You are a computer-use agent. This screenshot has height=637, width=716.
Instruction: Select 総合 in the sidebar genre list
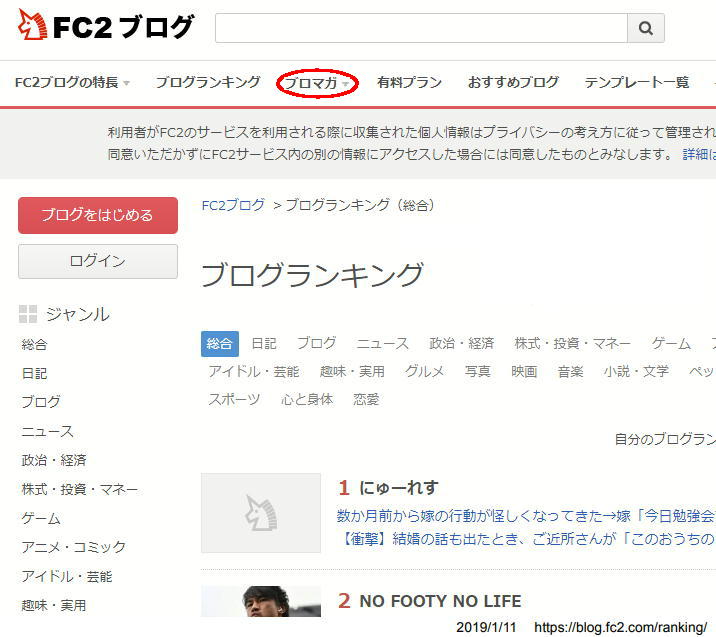[x=34, y=344]
